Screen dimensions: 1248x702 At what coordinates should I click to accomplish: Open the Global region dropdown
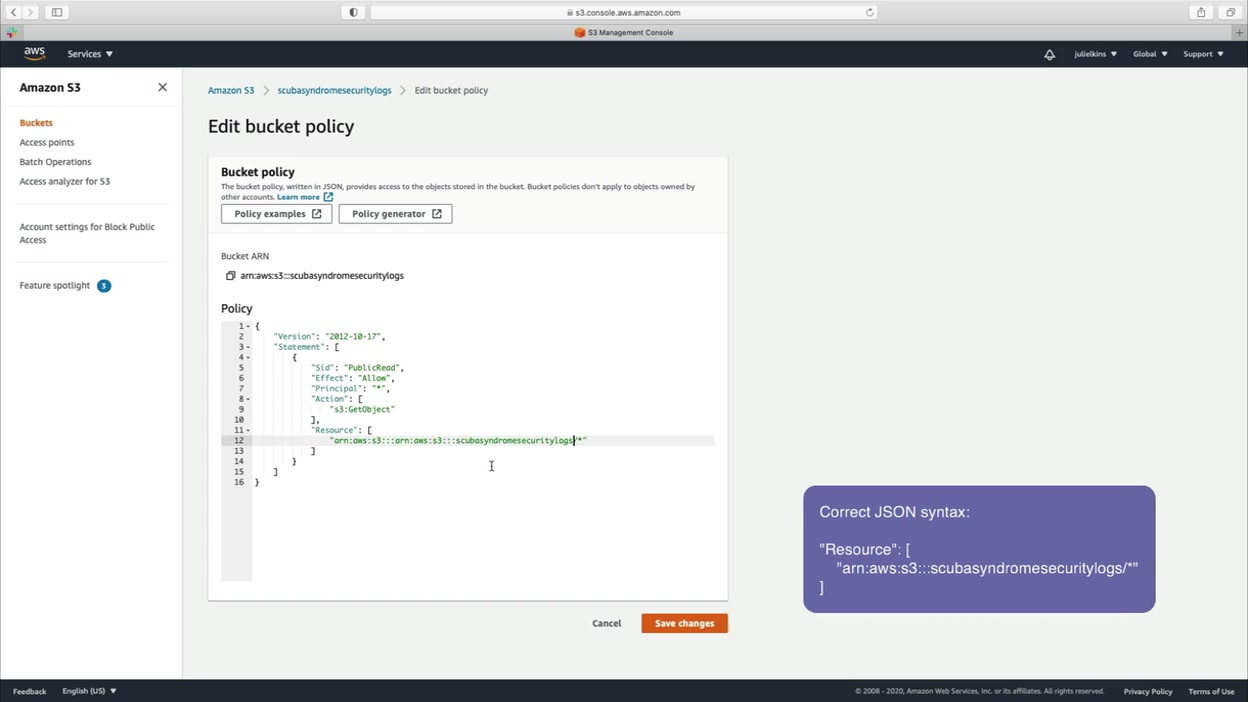point(1150,54)
